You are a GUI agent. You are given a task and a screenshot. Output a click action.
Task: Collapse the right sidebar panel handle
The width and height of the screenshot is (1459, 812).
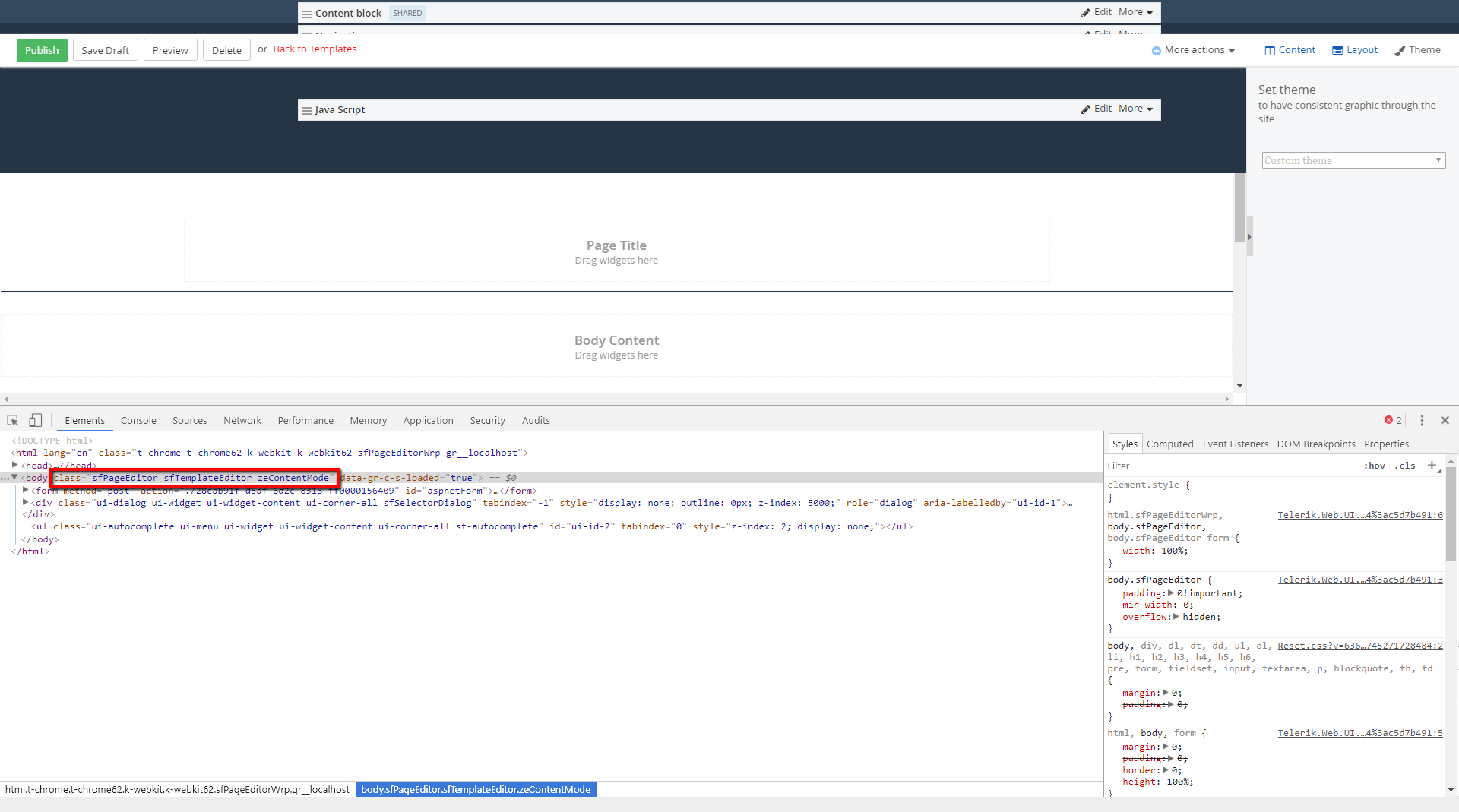pyautogui.click(x=1249, y=237)
